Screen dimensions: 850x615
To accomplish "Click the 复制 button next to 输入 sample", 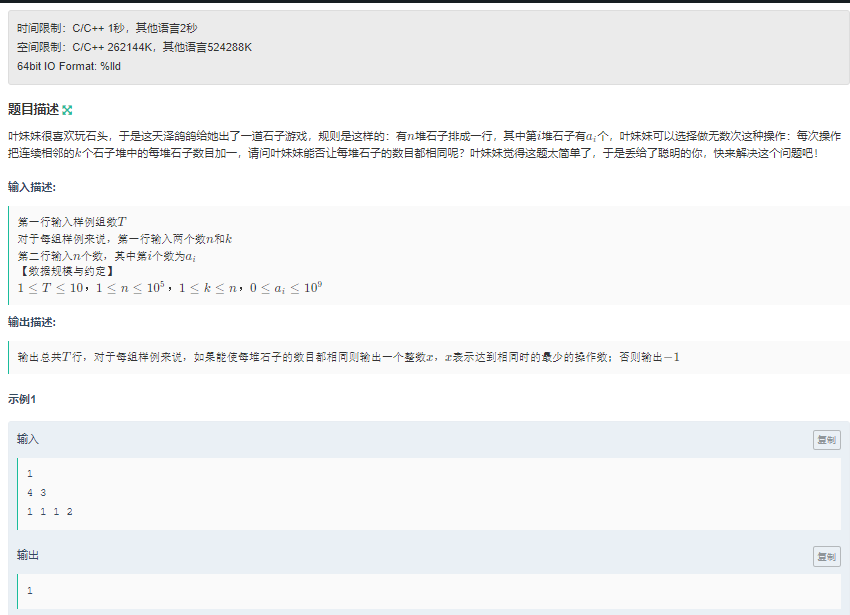I will [826, 439].
